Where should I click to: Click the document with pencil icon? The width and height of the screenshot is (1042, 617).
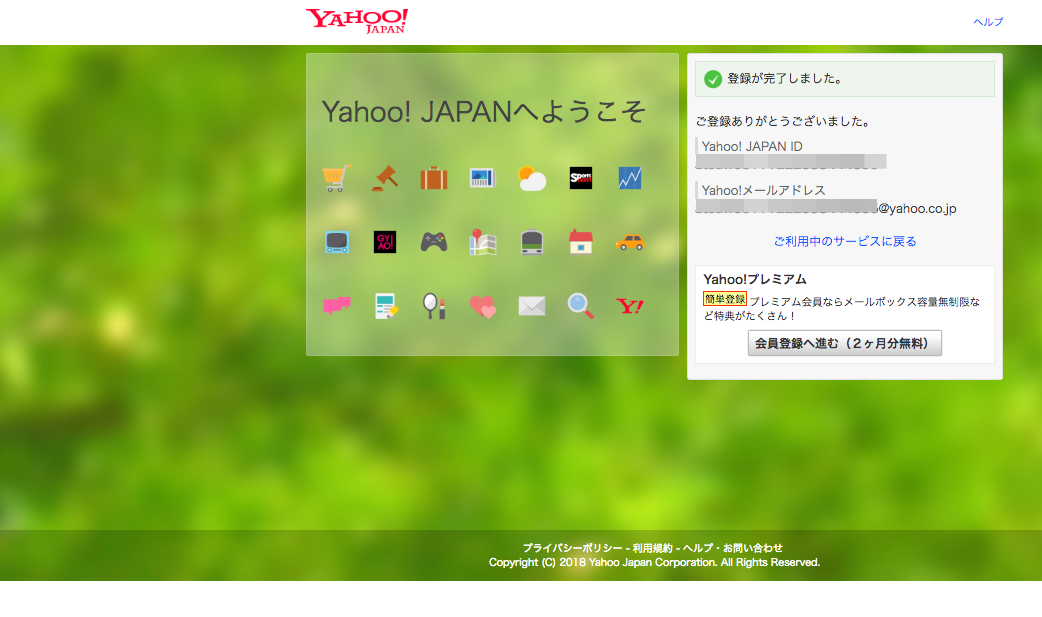(x=385, y=306)
